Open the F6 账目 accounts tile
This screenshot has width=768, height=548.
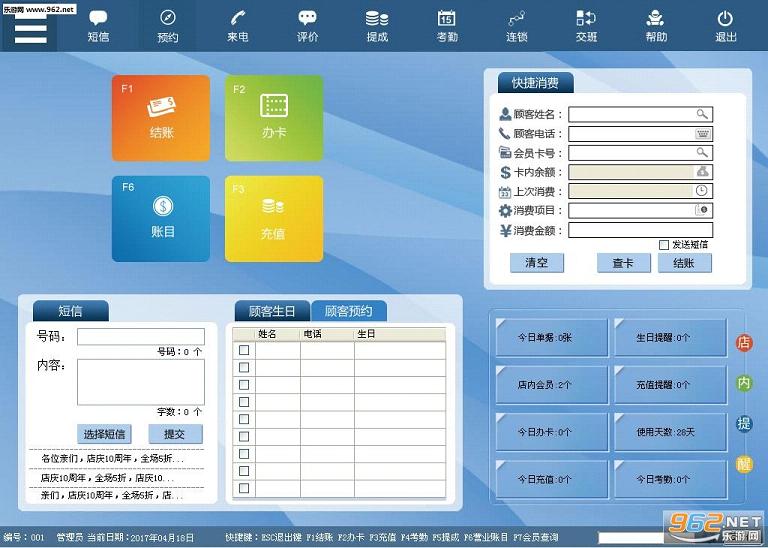[161, 219]
